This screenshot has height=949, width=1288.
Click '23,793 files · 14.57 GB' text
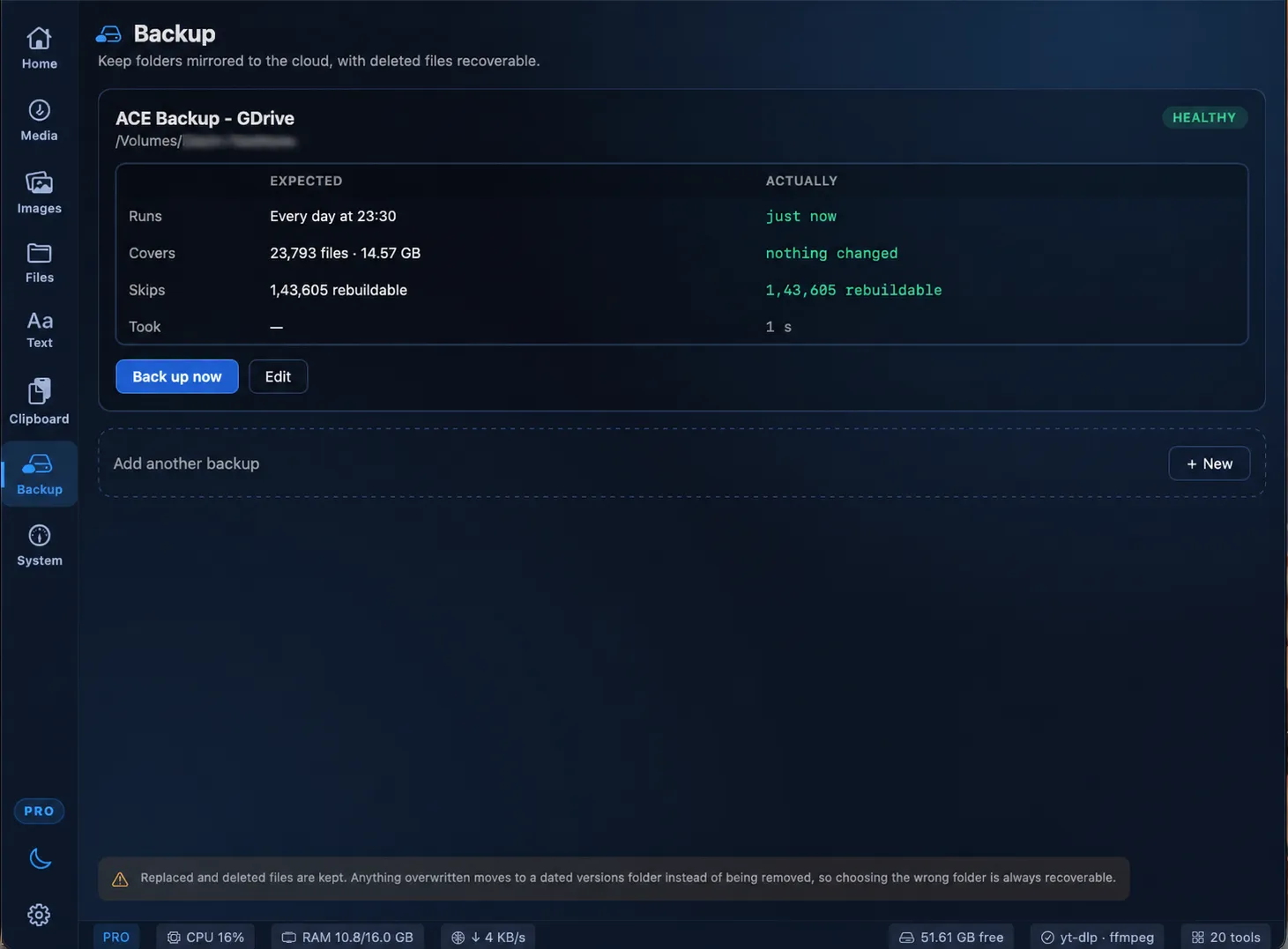coord(346,253)
